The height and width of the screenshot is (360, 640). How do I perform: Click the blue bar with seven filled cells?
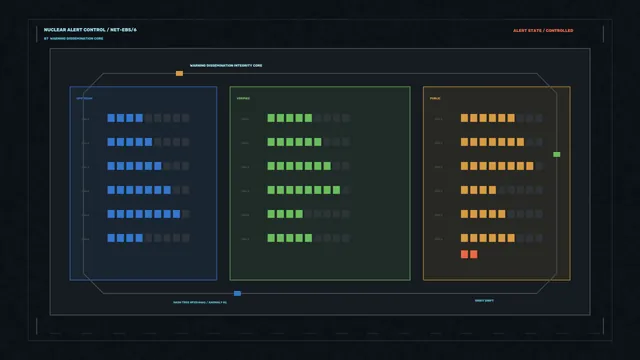pyautogui.click(x=148, y=190)
